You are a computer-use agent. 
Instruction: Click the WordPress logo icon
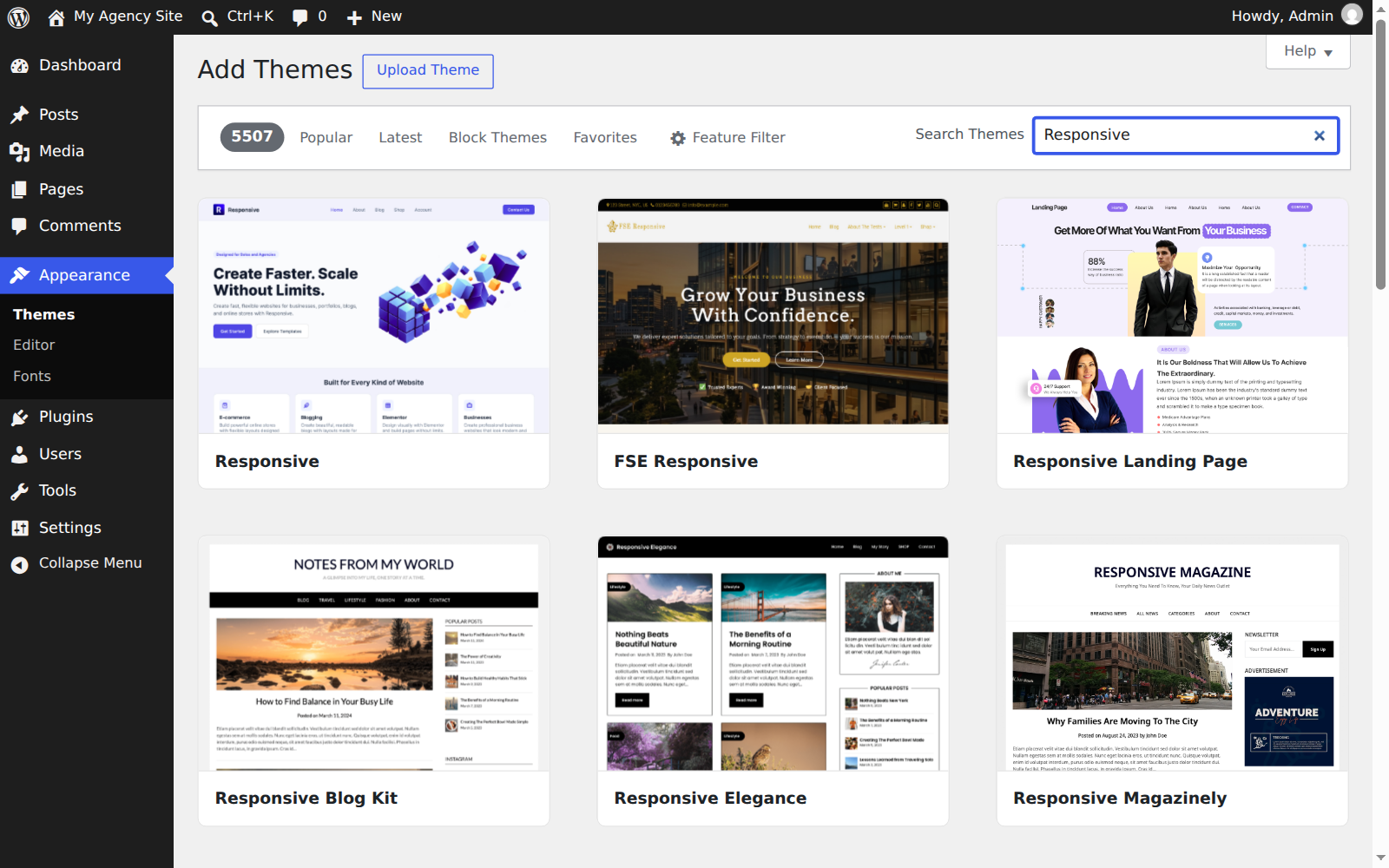[x=18, y=16]
